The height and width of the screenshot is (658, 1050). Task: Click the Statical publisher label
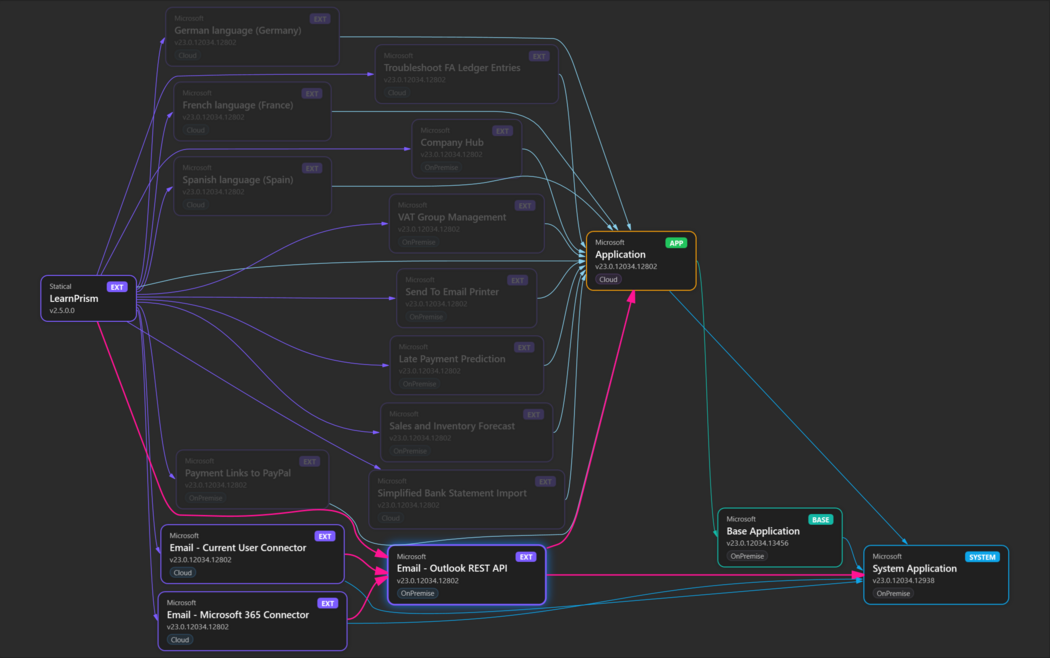(60, 286)
